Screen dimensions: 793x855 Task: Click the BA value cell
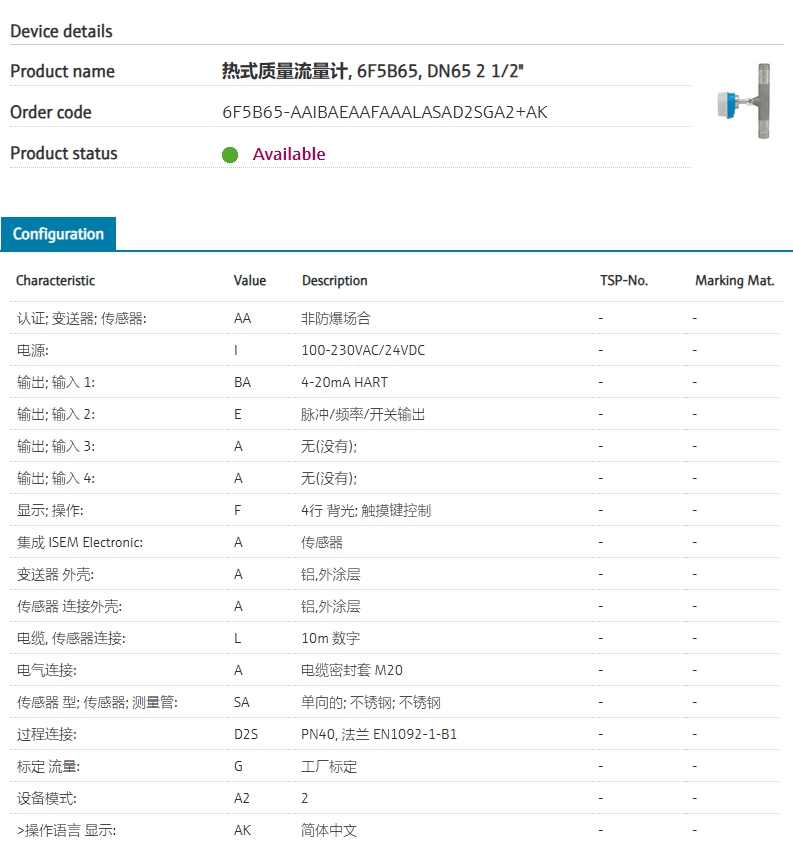(243, 383)
